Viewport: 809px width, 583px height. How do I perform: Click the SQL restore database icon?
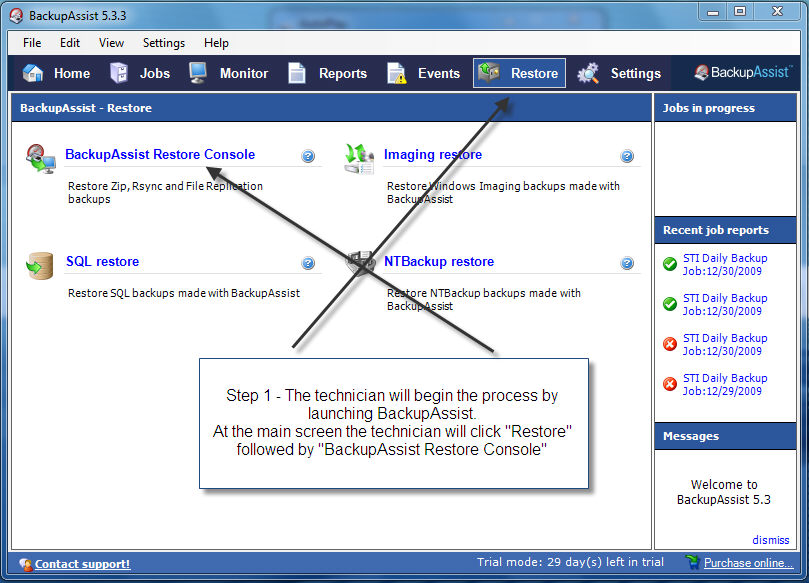tap(40, 266)
